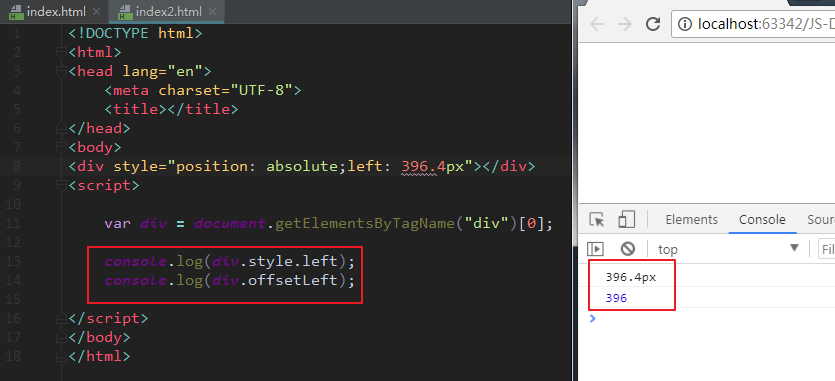Close the index.html editor tab

click(x=96, y=11)
